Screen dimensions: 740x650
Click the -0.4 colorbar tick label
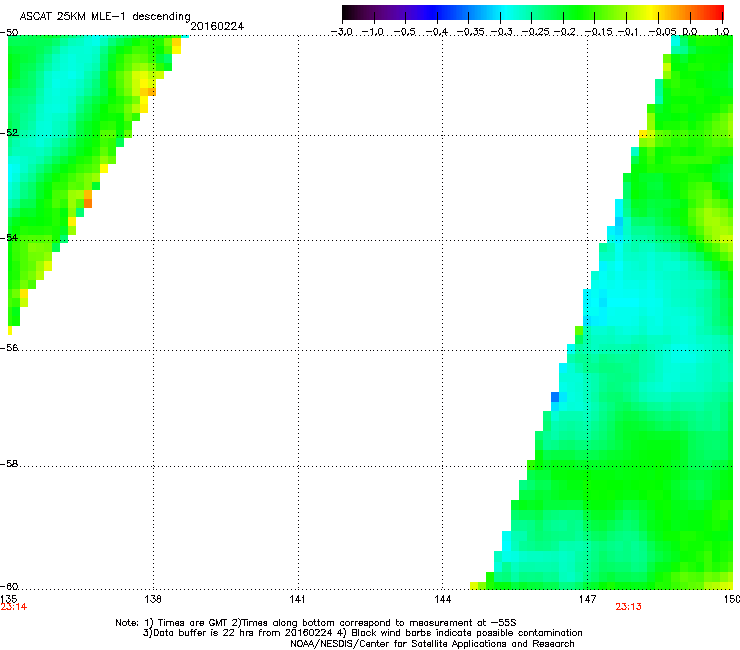click(437, 32)
